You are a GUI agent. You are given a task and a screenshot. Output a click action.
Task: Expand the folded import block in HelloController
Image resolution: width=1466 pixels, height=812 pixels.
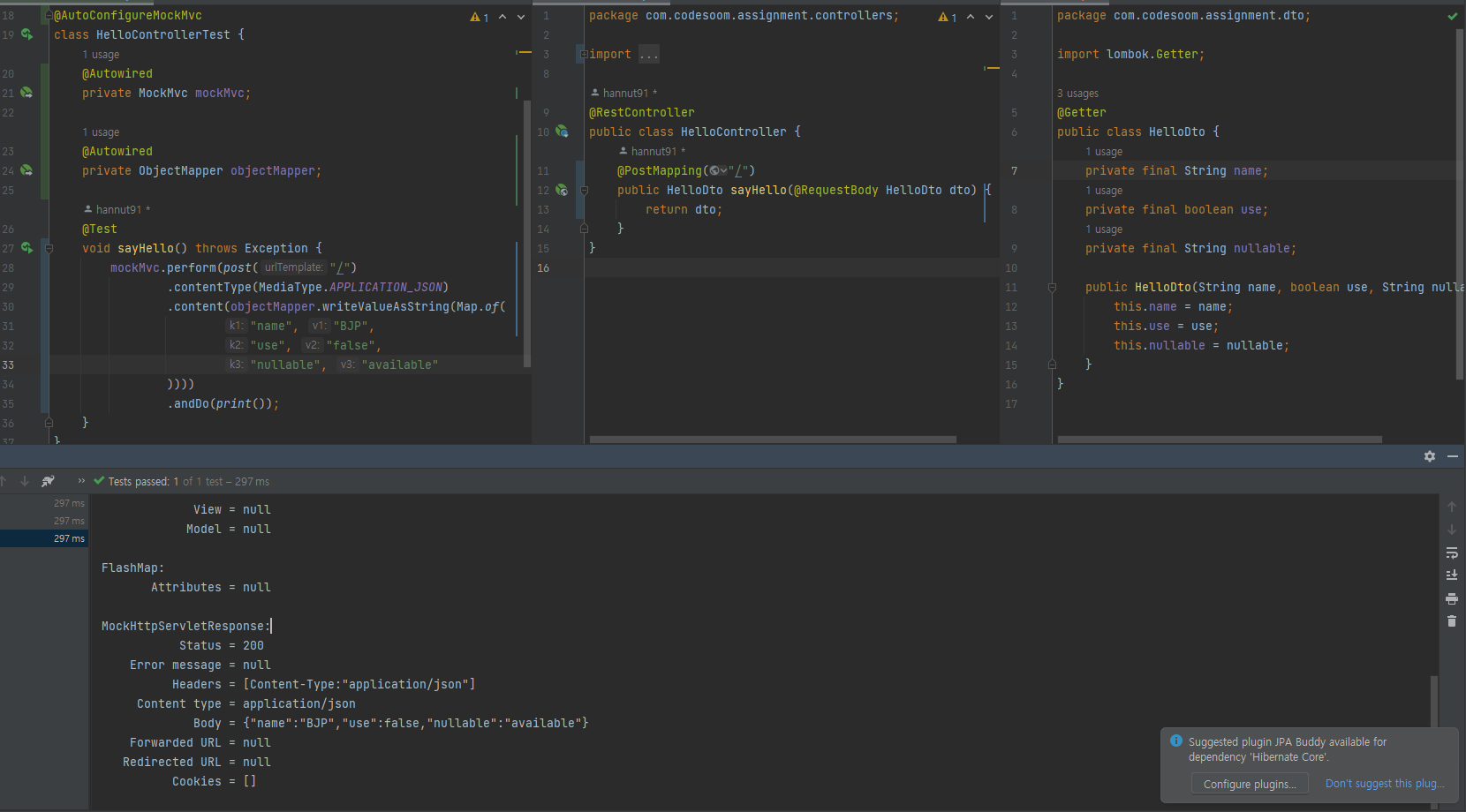coord(583,55)
